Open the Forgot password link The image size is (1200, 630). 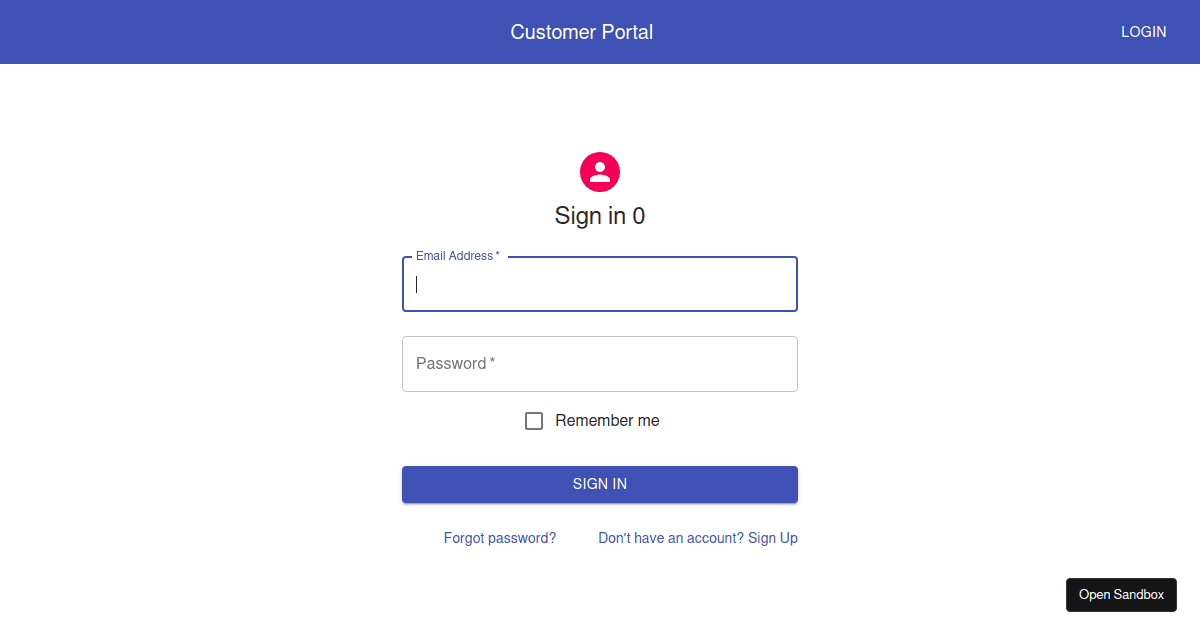click(x=499, y=538)
